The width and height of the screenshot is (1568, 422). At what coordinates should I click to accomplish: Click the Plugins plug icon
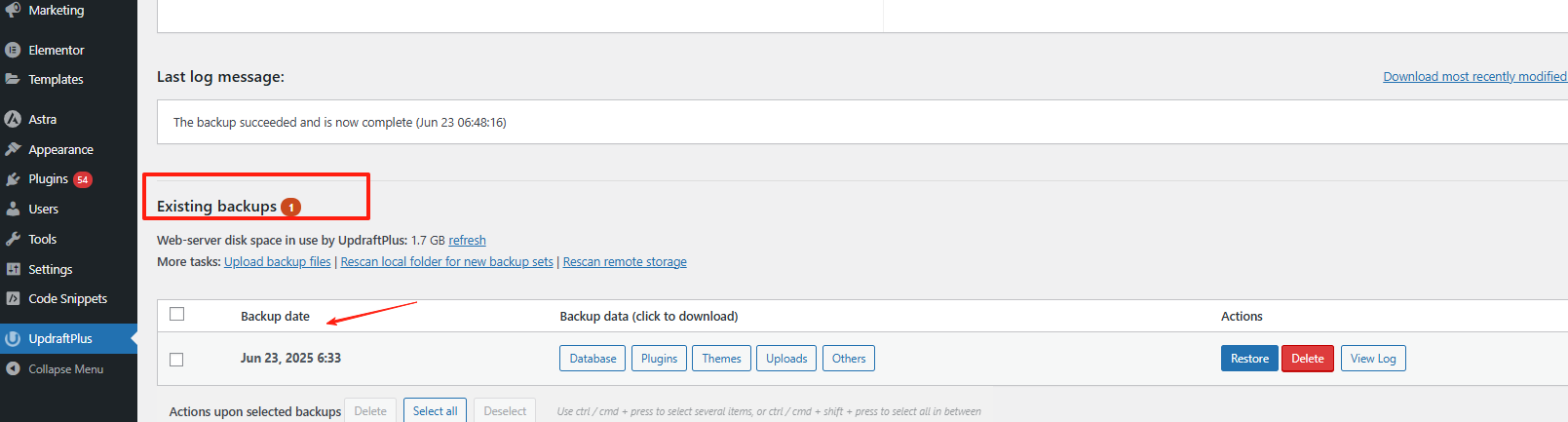(x=13, y=179)
